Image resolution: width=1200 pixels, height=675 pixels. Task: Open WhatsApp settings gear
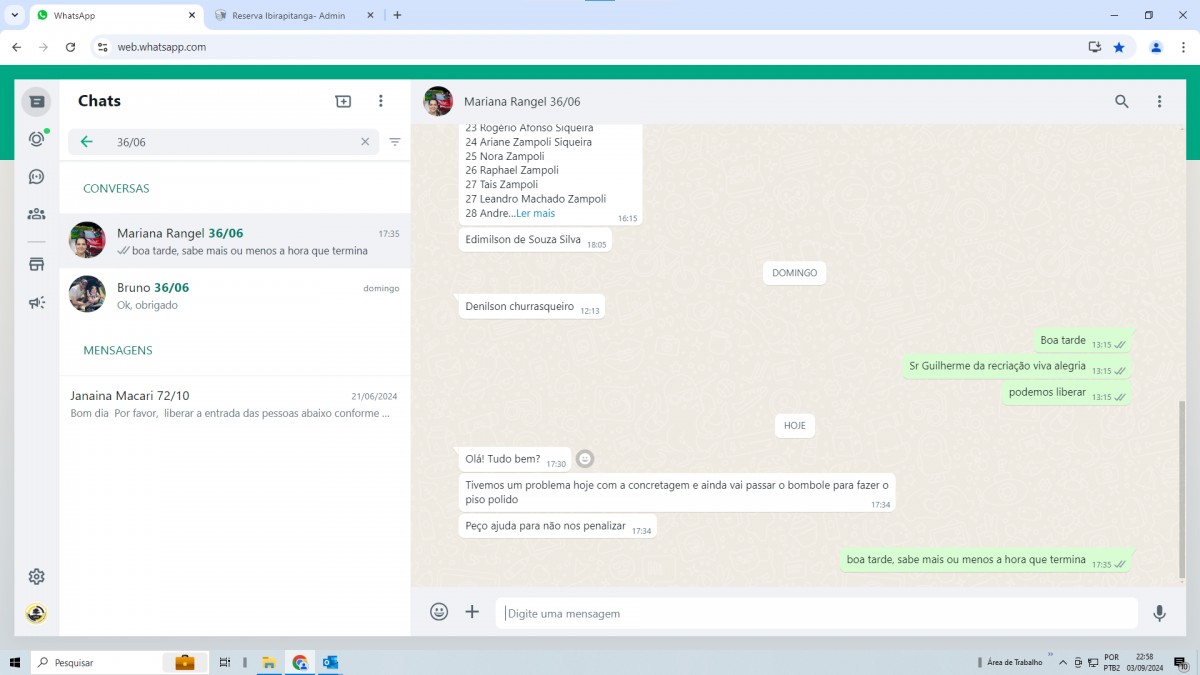tap(37, 576)
